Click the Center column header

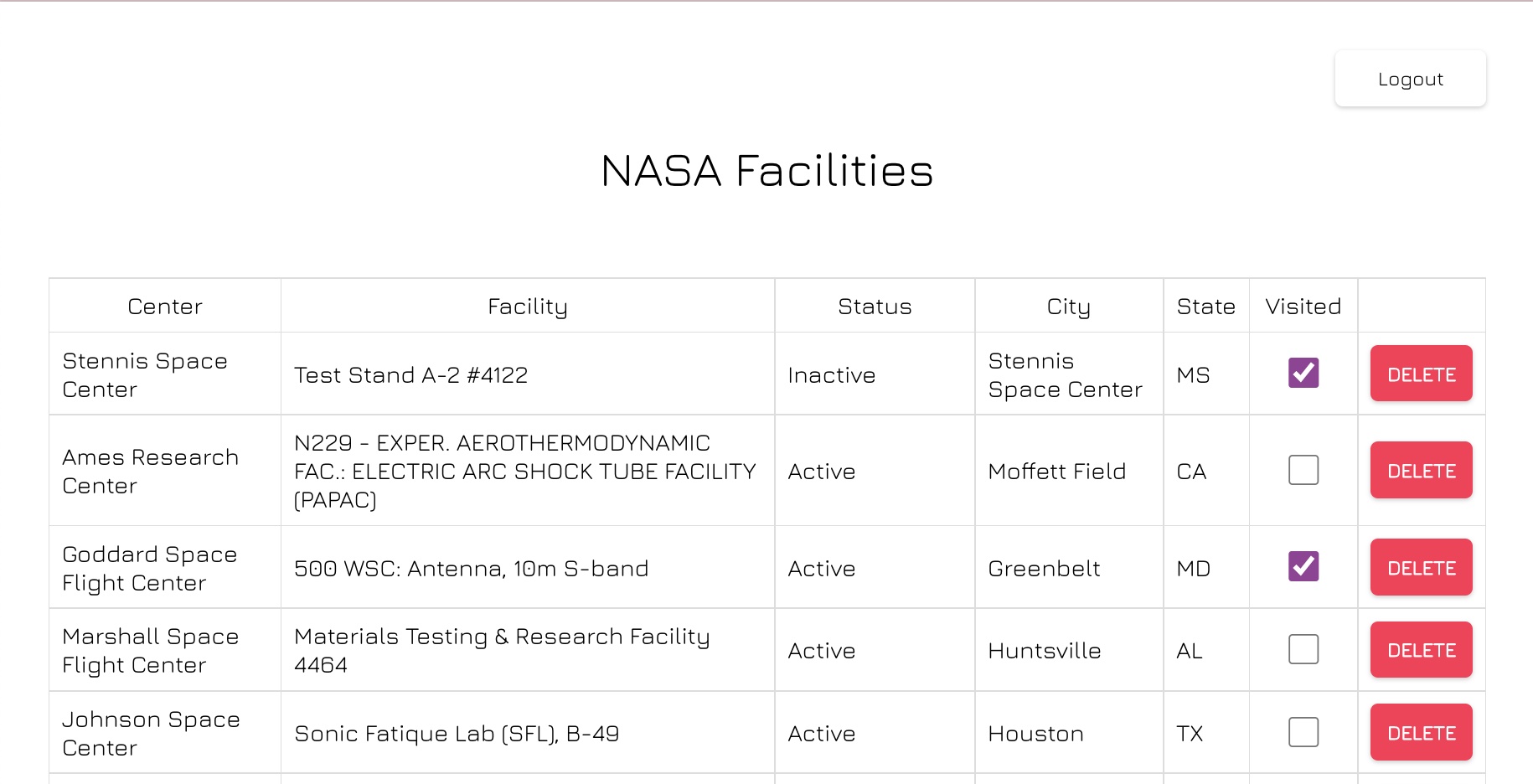pos(165,307)
